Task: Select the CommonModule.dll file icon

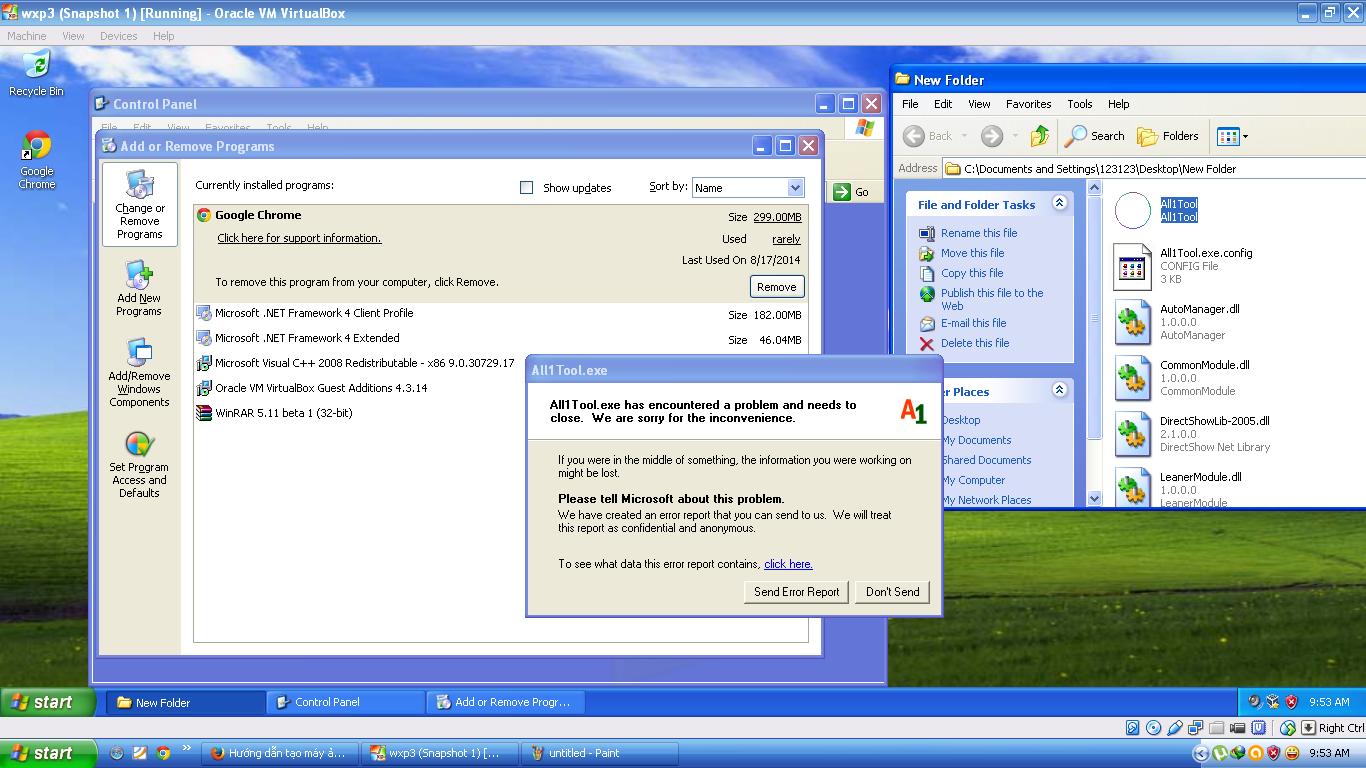Action: 1133,379
